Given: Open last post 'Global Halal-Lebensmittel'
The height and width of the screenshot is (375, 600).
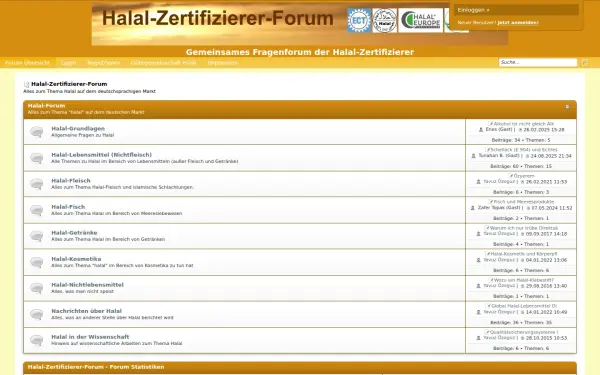Looking at the screenshot, I should [523, 306].
